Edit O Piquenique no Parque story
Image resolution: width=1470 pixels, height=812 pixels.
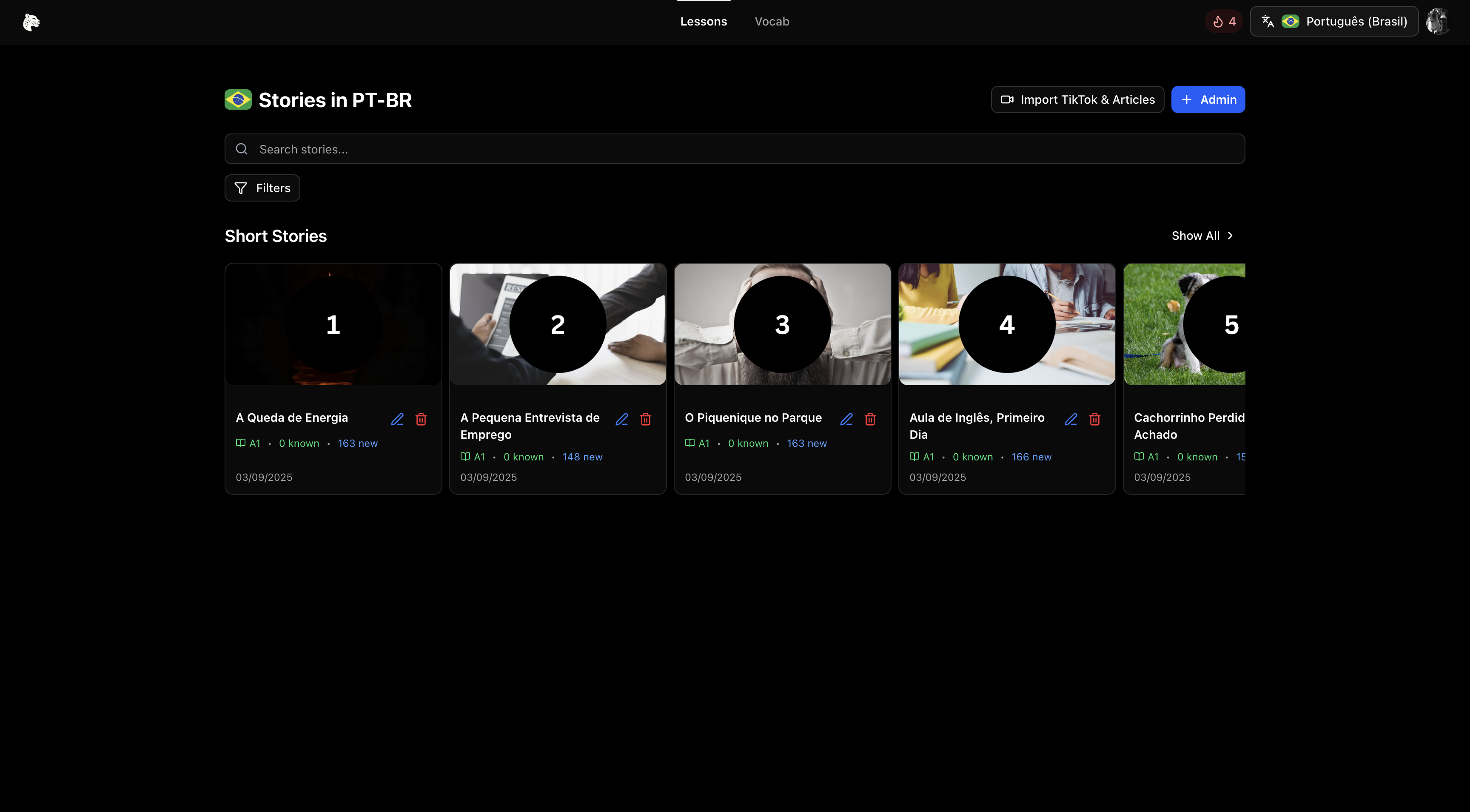846,419
